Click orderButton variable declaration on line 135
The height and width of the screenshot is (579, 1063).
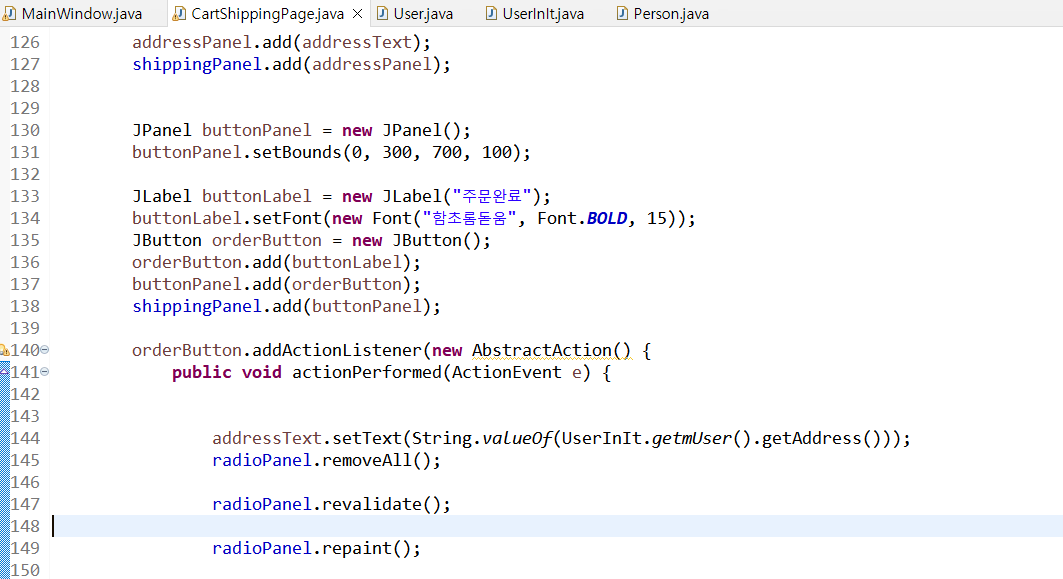click(266, 240)
